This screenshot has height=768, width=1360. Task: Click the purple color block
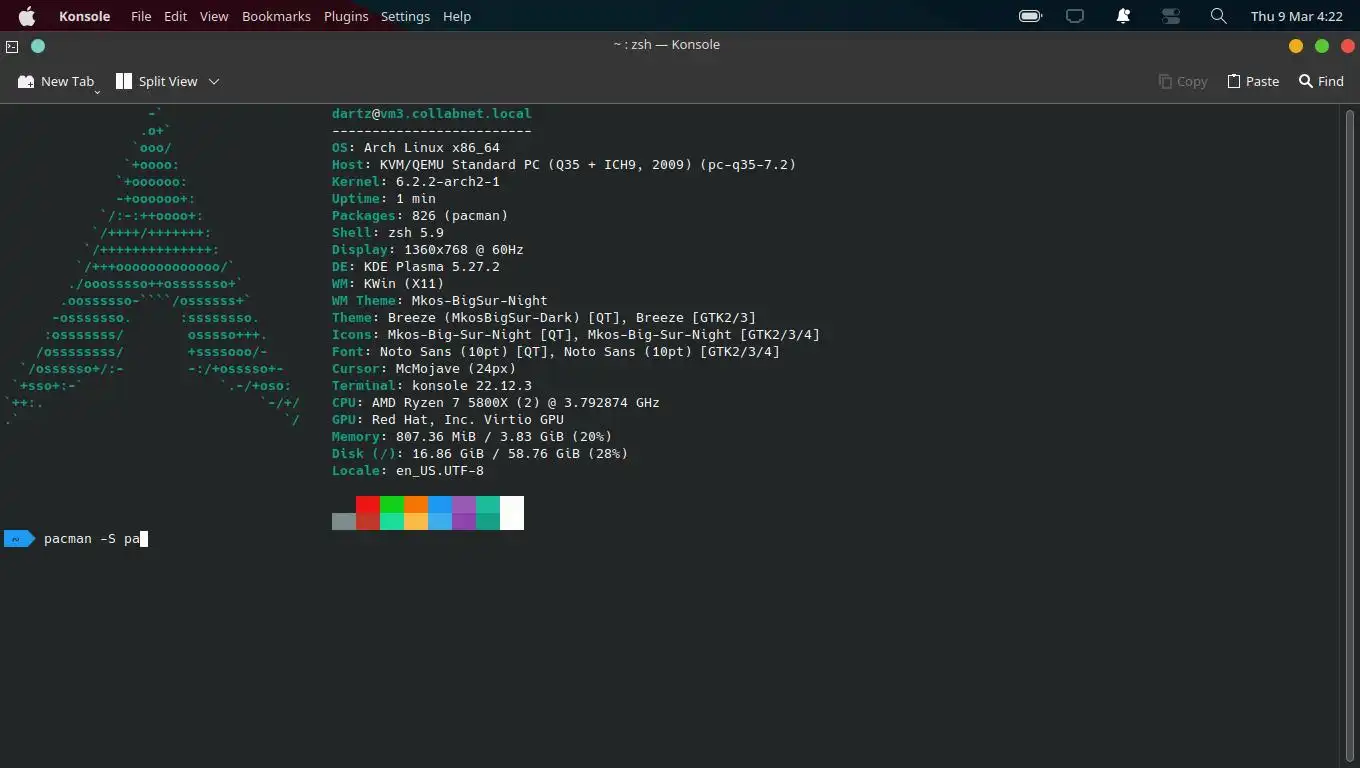[464, 504]
